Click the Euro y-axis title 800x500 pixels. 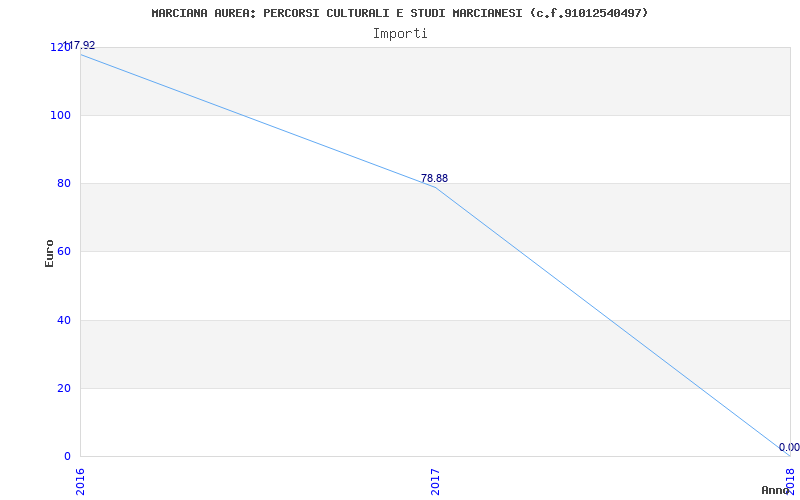point(49,253)
